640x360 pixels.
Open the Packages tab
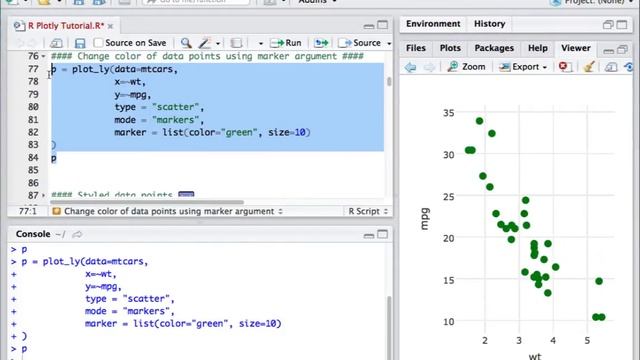pyautogui.click(x=494, y=48)
